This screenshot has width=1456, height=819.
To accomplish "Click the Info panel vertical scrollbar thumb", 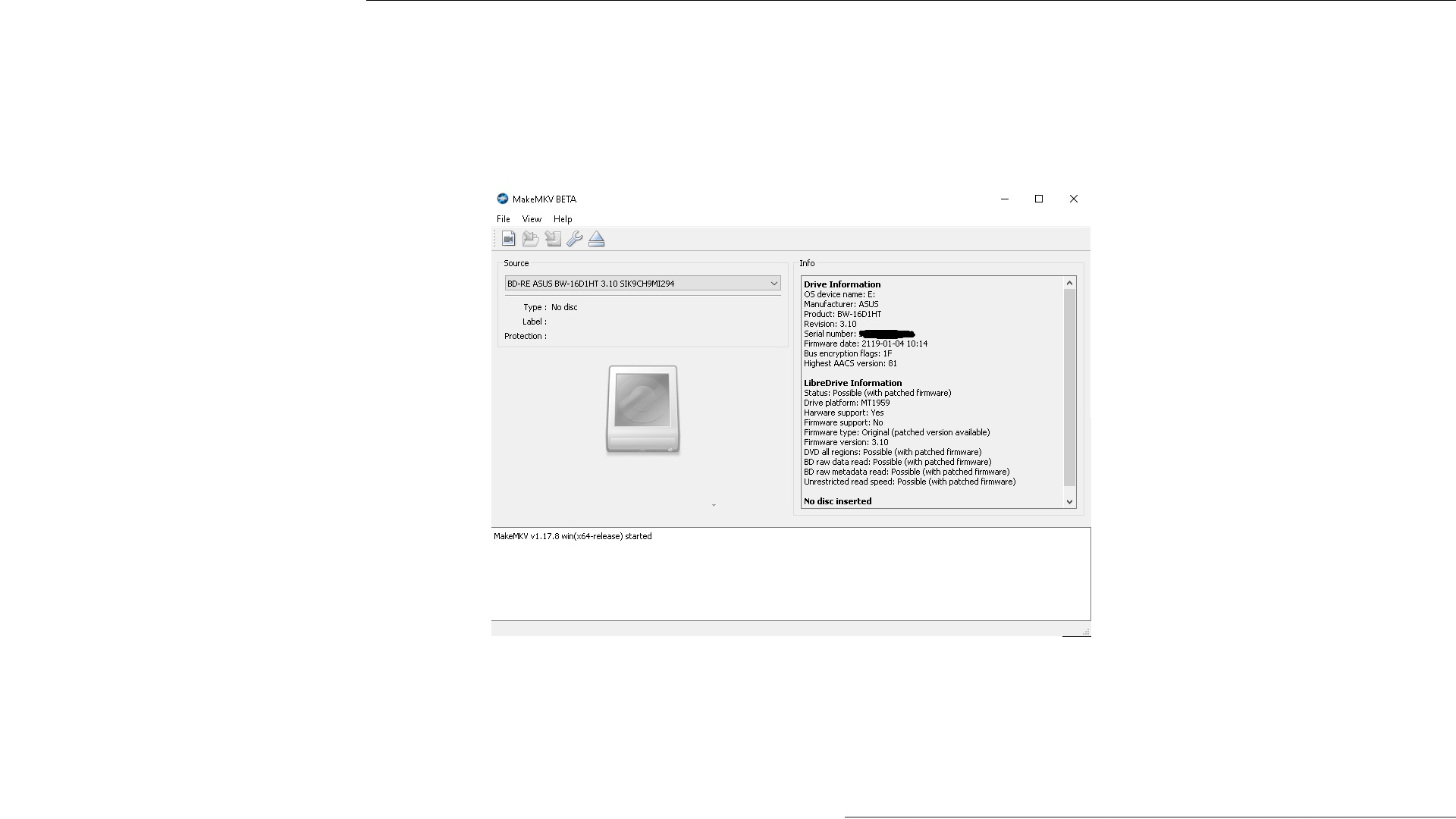I will pos(1070,388).
